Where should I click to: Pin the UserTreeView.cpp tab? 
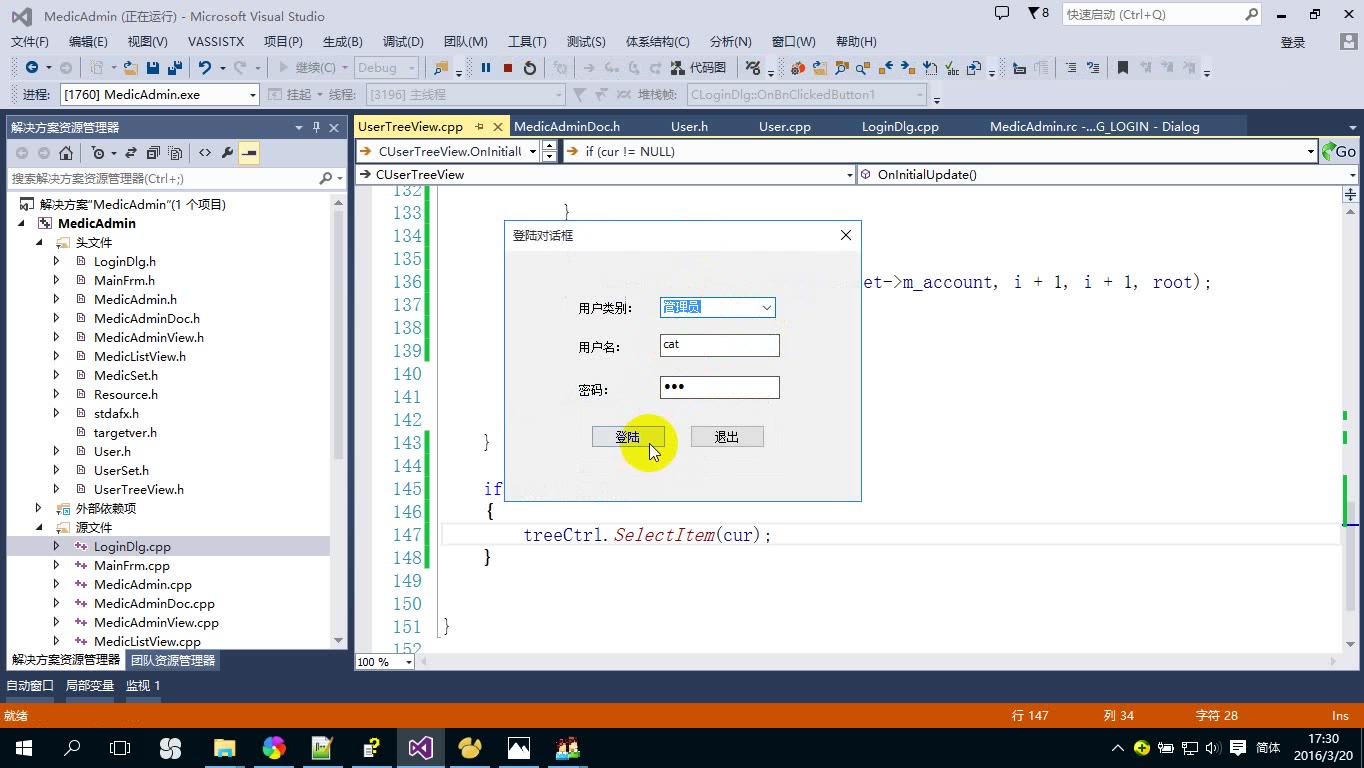pyautogui.click(x=479, y=126)
